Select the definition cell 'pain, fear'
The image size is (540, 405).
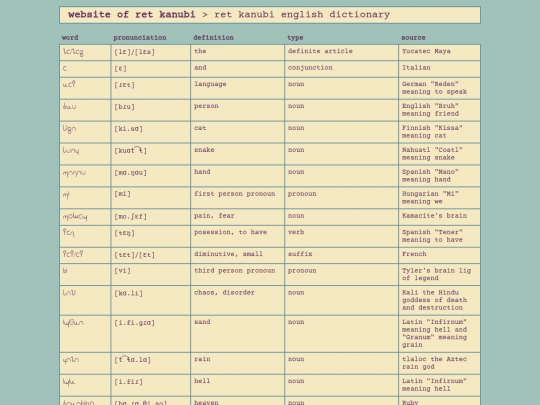[x=238, y=217]
